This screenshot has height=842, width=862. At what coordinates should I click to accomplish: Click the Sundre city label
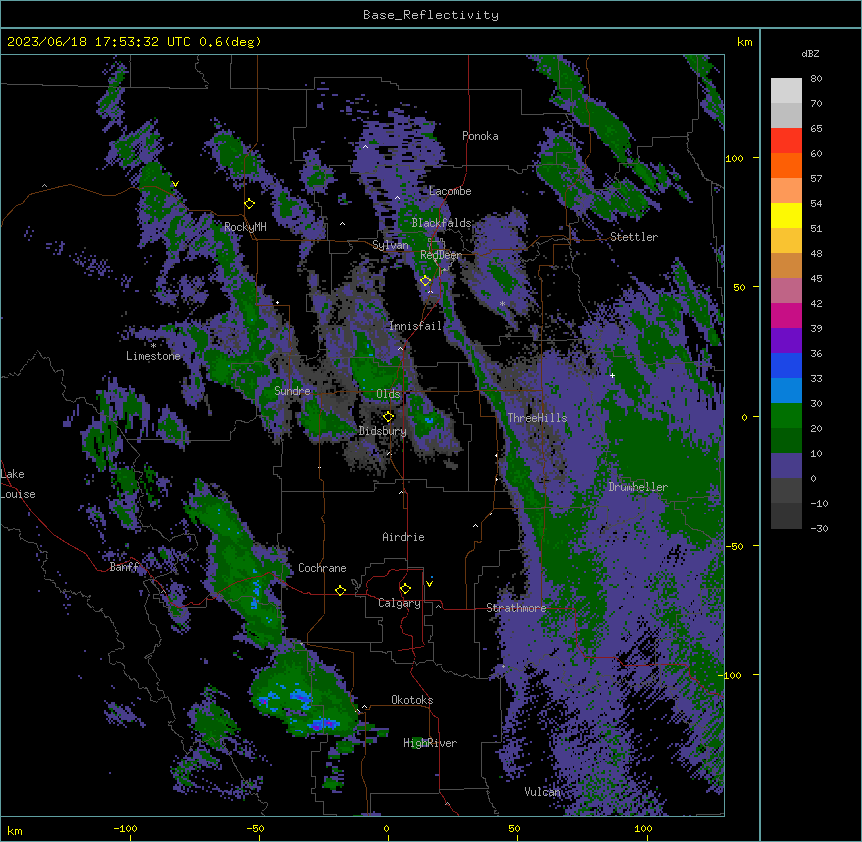click(x=292, y=391)
